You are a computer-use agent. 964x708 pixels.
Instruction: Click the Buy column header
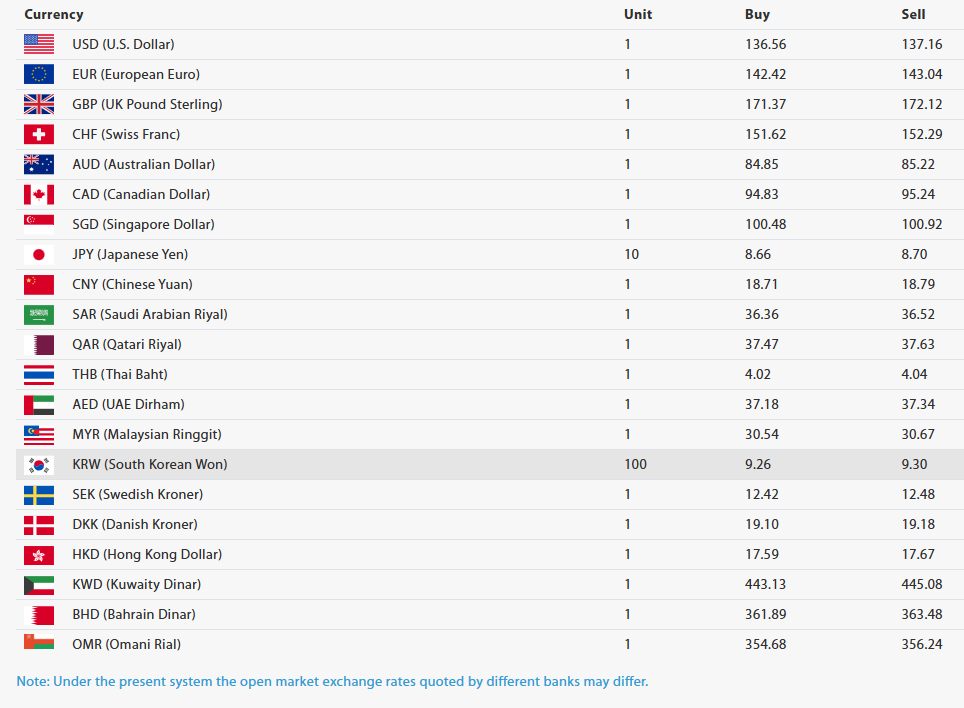click(757, 15)
